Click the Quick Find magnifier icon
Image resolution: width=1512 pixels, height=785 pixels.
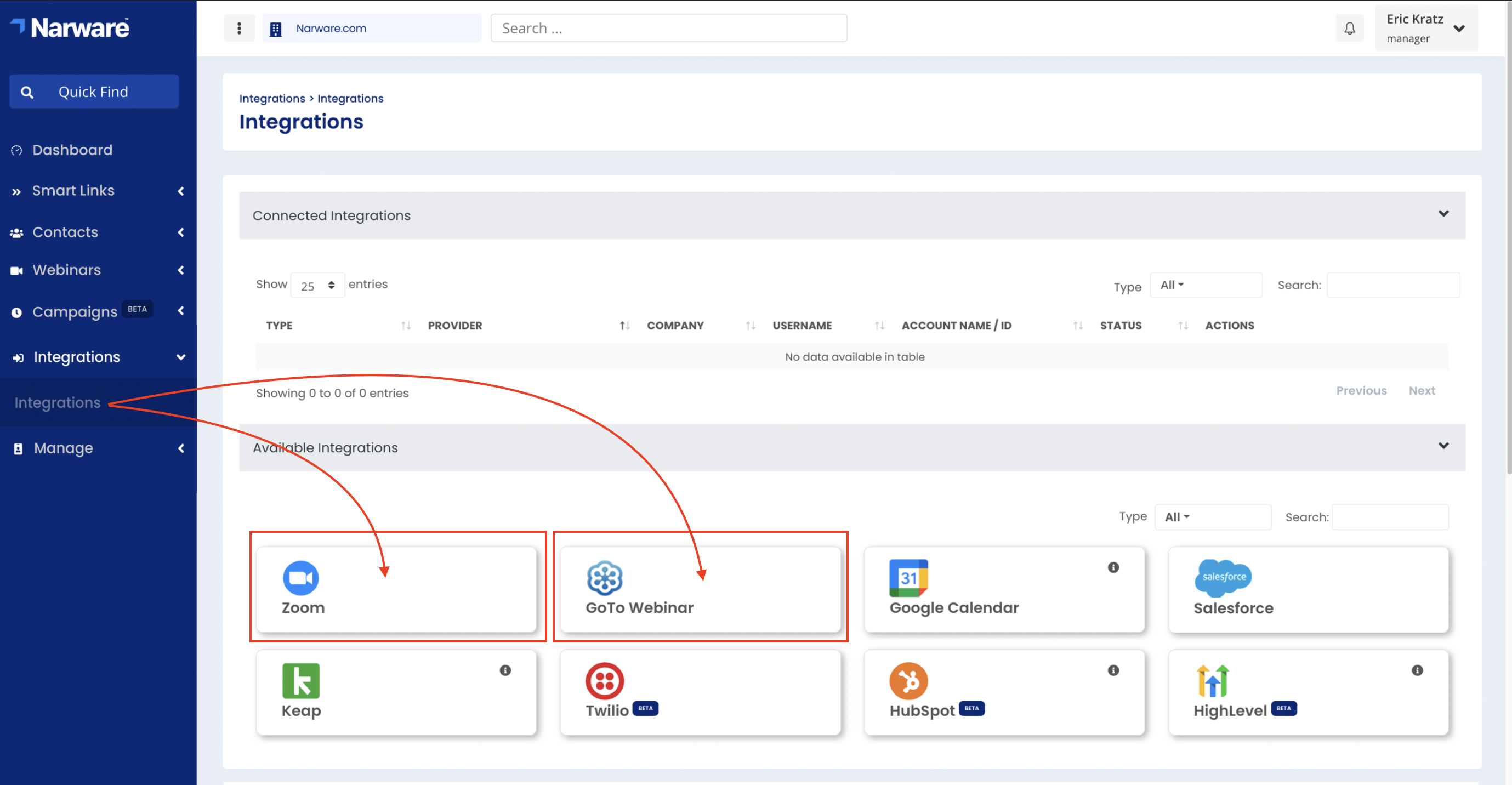pos(26,92)
